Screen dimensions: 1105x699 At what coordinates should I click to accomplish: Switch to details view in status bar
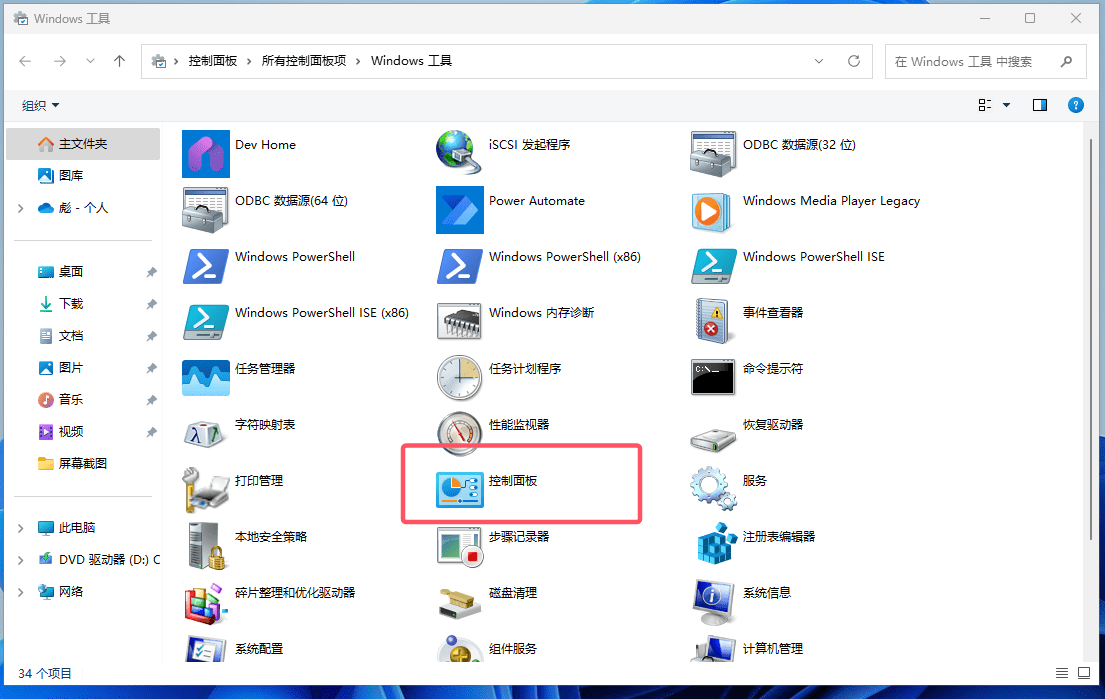(1062, 673)
